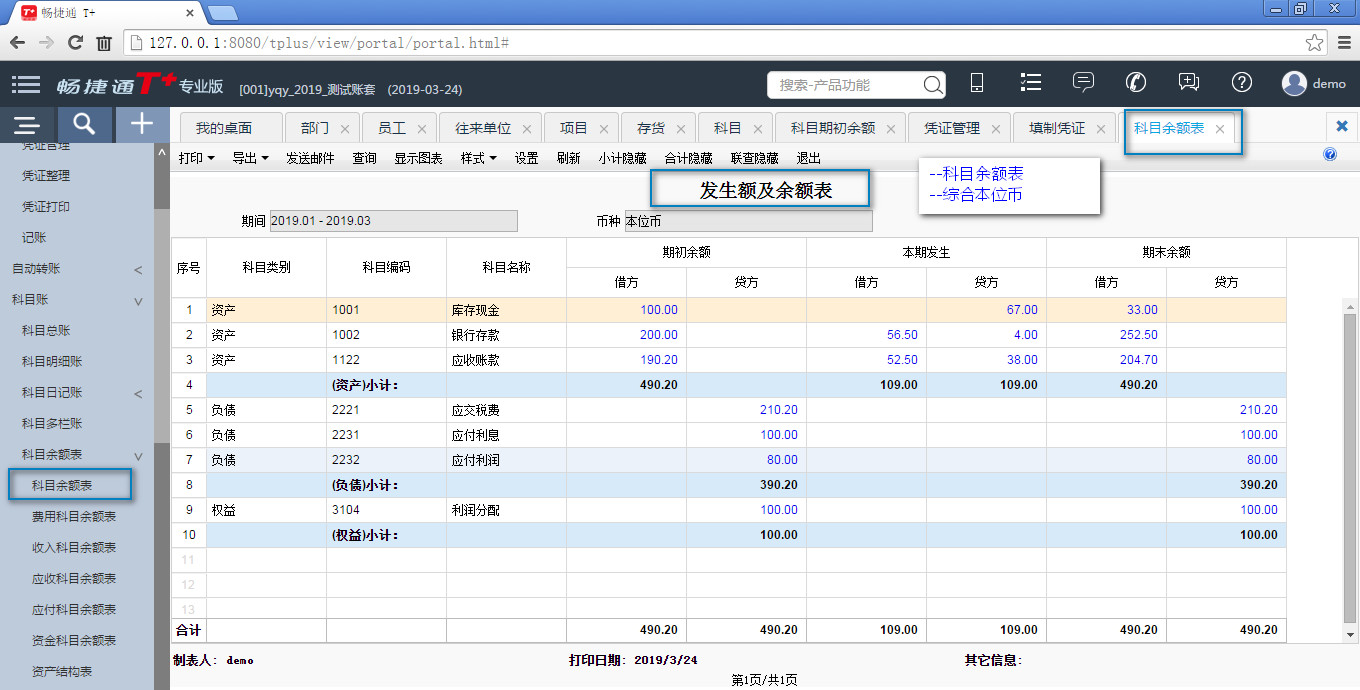Image resolution: width=1360 pixels, height=690 pixels.
Task: Bookmark page with star icon
Action: point(1315,43)
